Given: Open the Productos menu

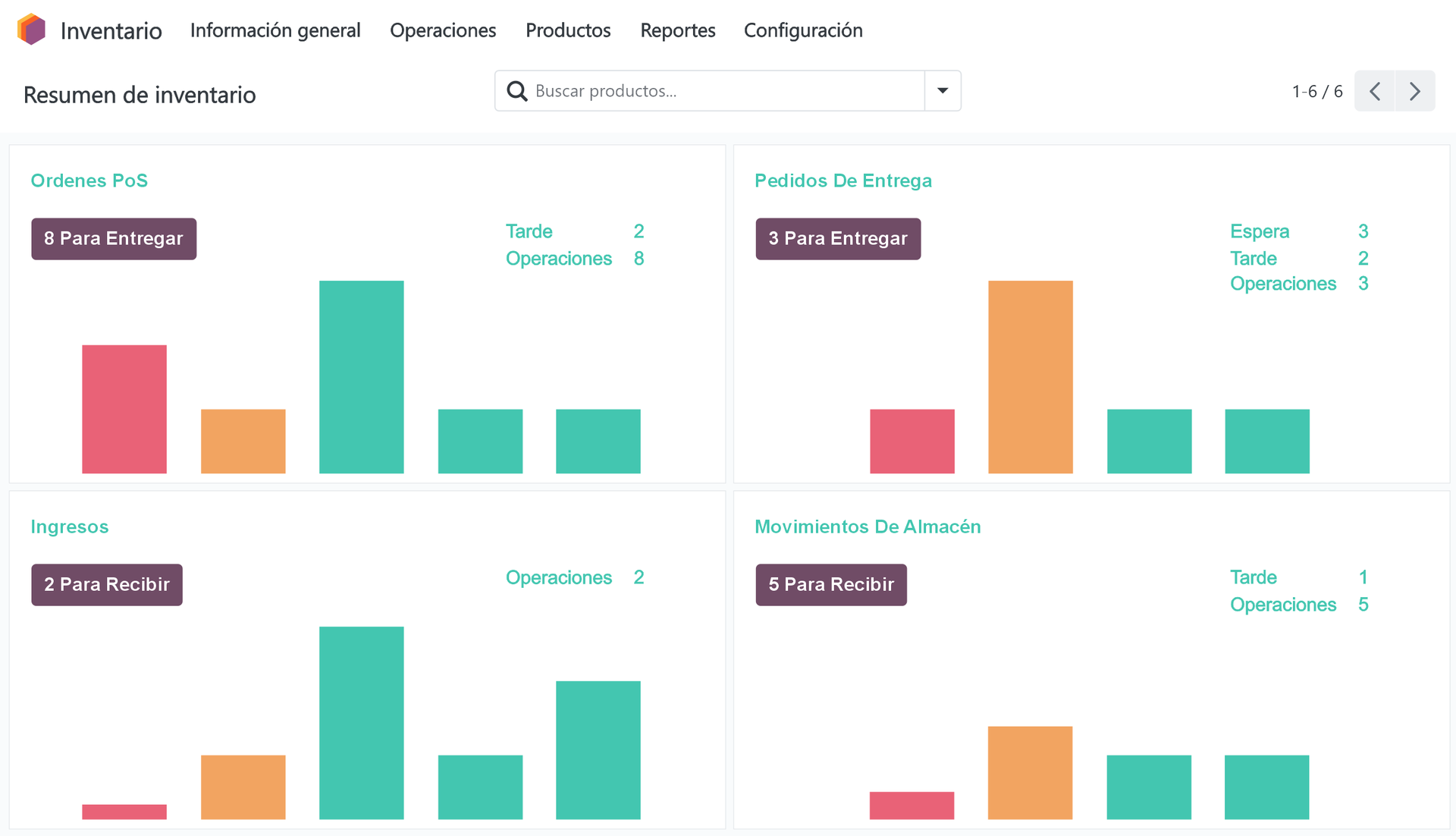Looking at the screenshot, I should (x=568, y=30).
